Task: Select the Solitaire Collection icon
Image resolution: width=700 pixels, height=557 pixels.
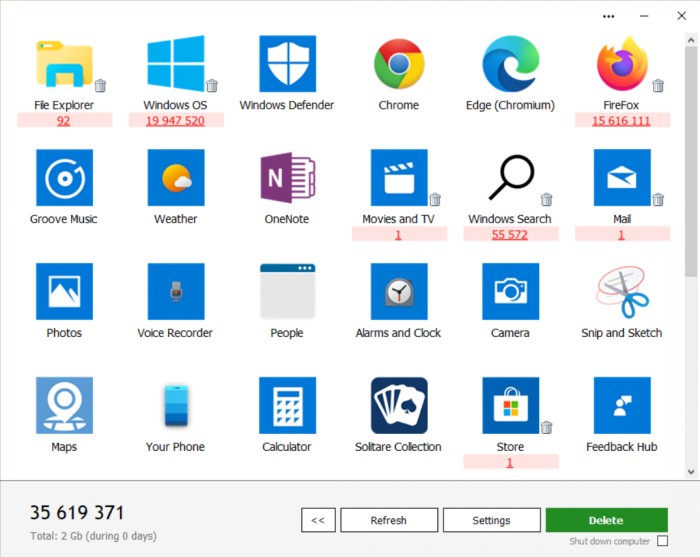Action: tap(399, 405)
